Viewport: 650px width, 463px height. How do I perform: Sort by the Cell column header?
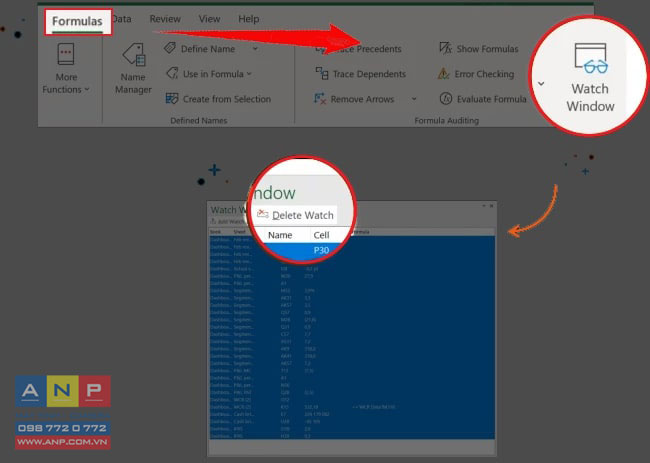pos(321,235)
